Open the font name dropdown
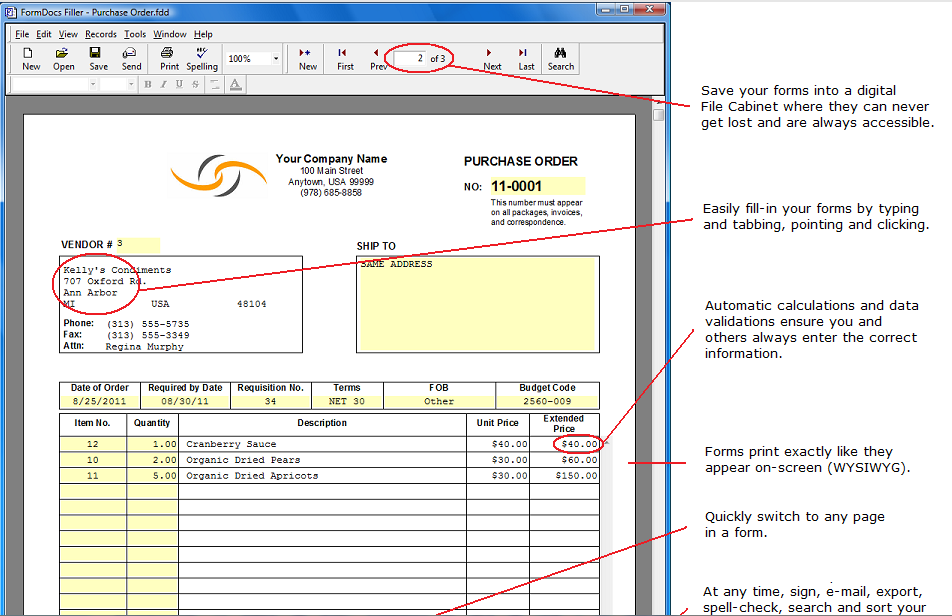 click(x=93, y=85)
